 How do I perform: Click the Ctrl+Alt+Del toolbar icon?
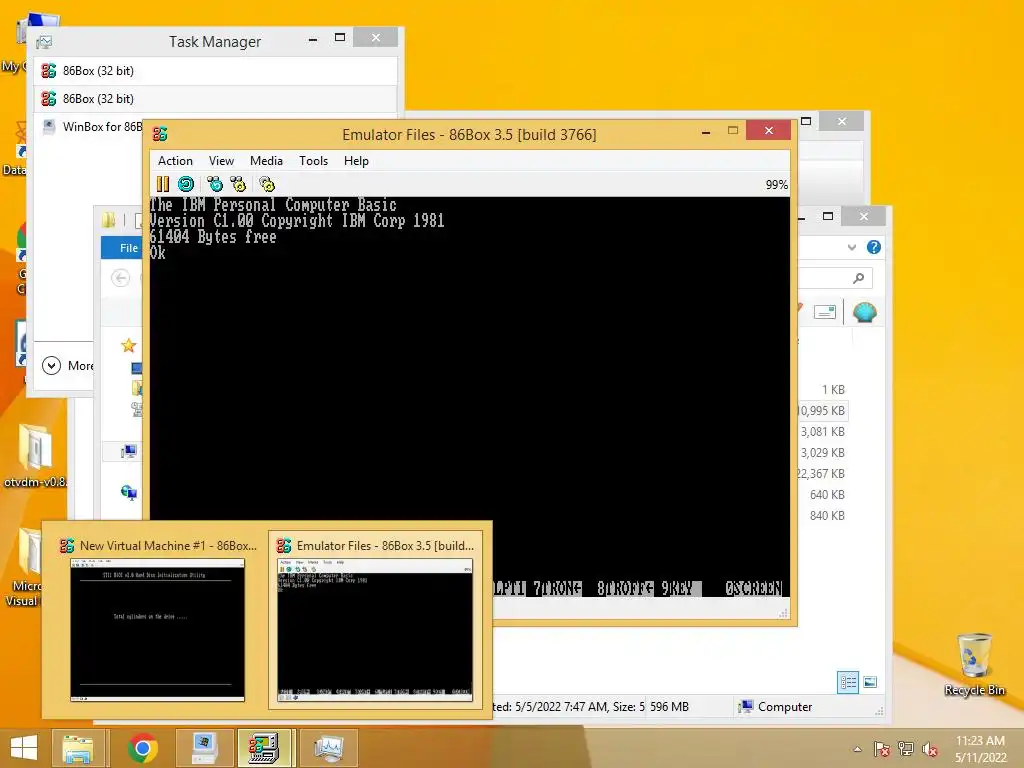pos(214,185)
